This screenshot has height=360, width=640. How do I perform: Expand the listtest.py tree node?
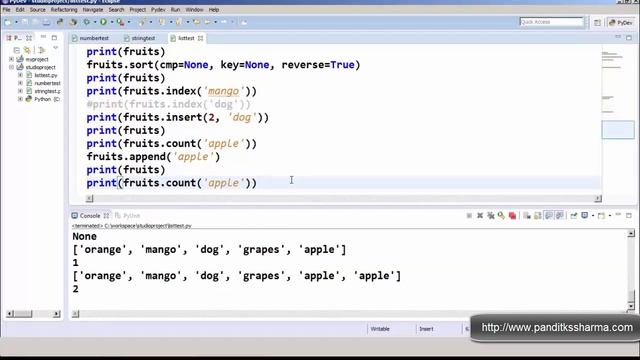pos(20,75)
